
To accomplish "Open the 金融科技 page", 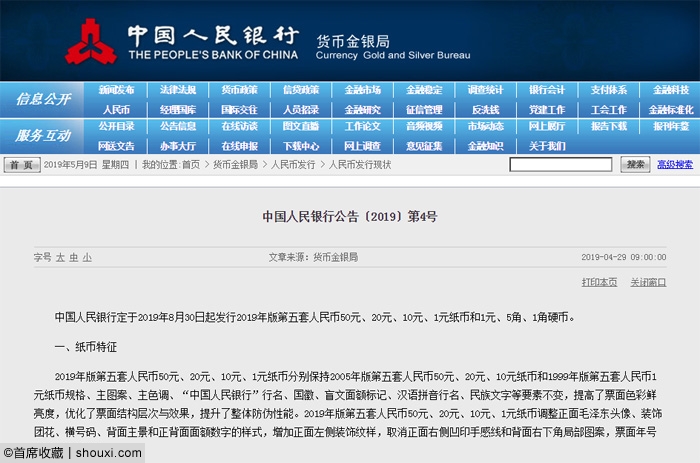I will click(671, 90).
